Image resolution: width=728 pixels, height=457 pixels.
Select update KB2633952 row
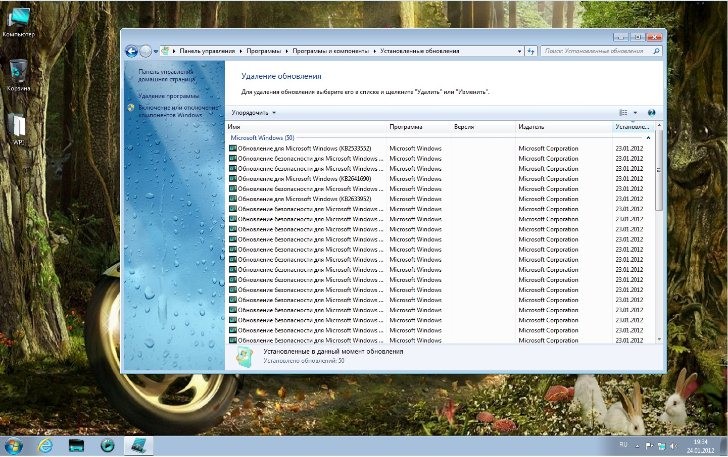tap(441, 199)
